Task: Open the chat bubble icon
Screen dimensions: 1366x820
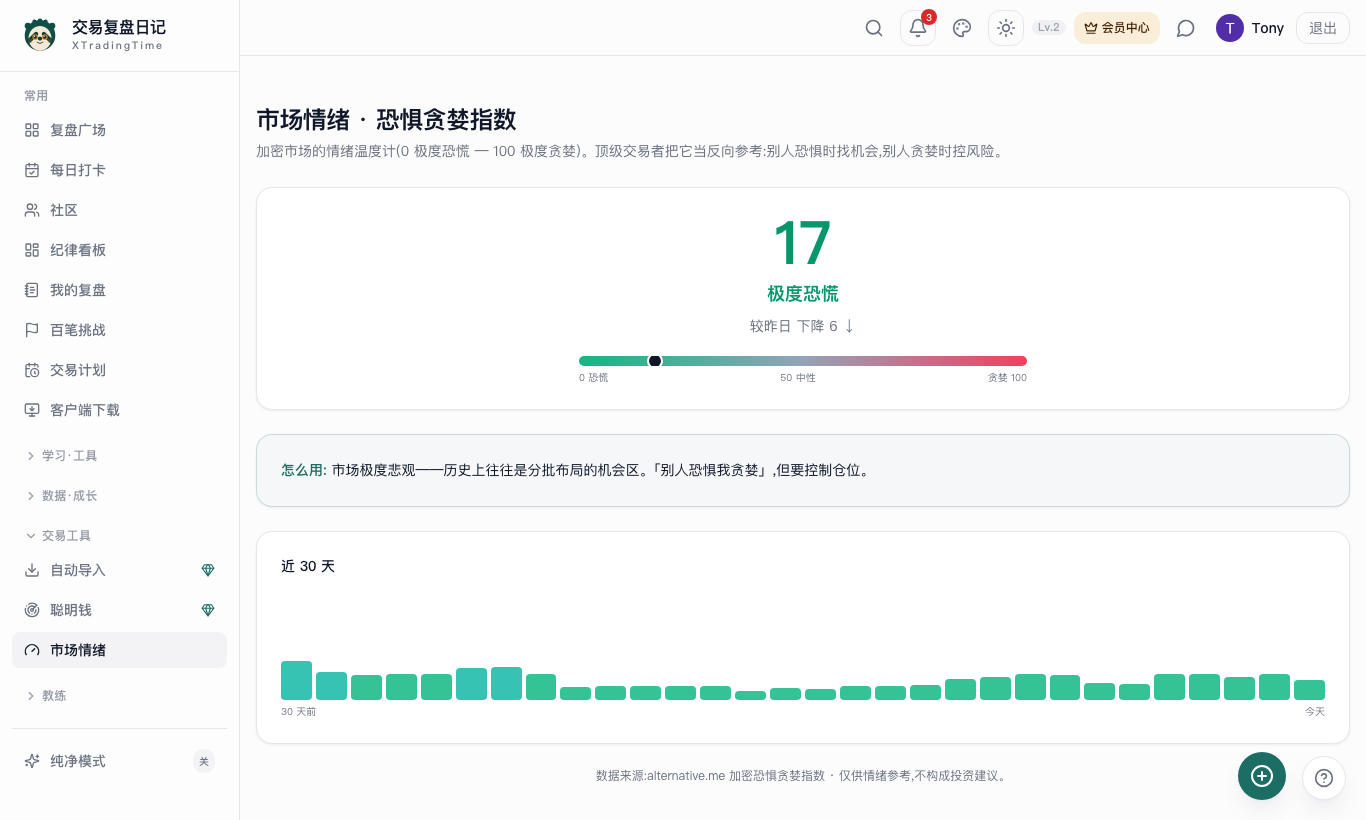Action: (x=1186, y=28)
